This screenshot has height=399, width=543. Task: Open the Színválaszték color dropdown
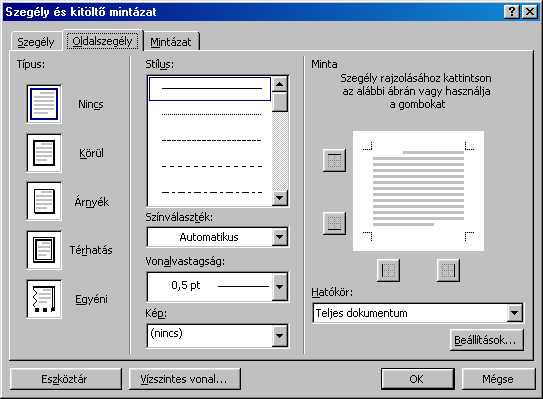pos(279,237)
